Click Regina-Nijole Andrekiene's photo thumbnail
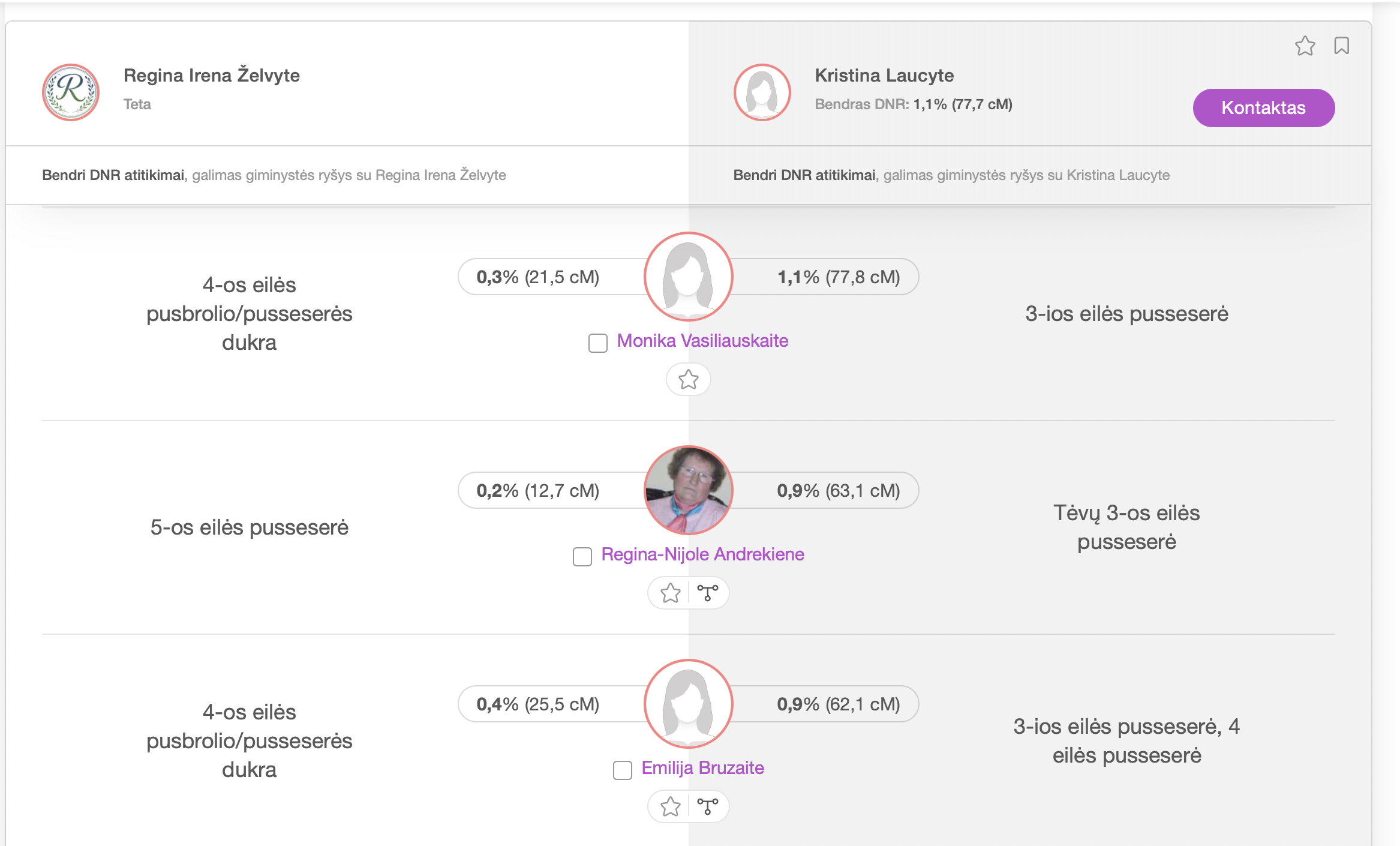 (x=688, y=490)
